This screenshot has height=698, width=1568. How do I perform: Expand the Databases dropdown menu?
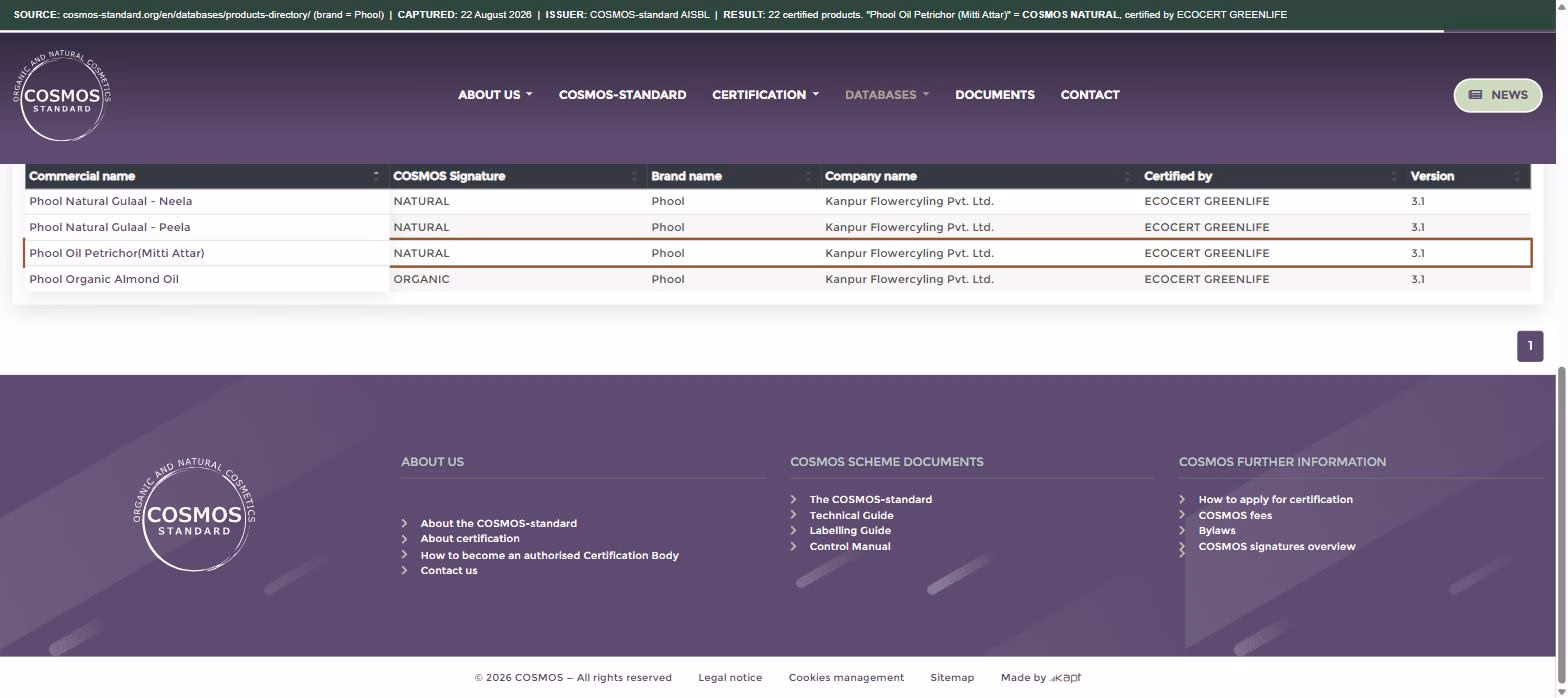887,95
